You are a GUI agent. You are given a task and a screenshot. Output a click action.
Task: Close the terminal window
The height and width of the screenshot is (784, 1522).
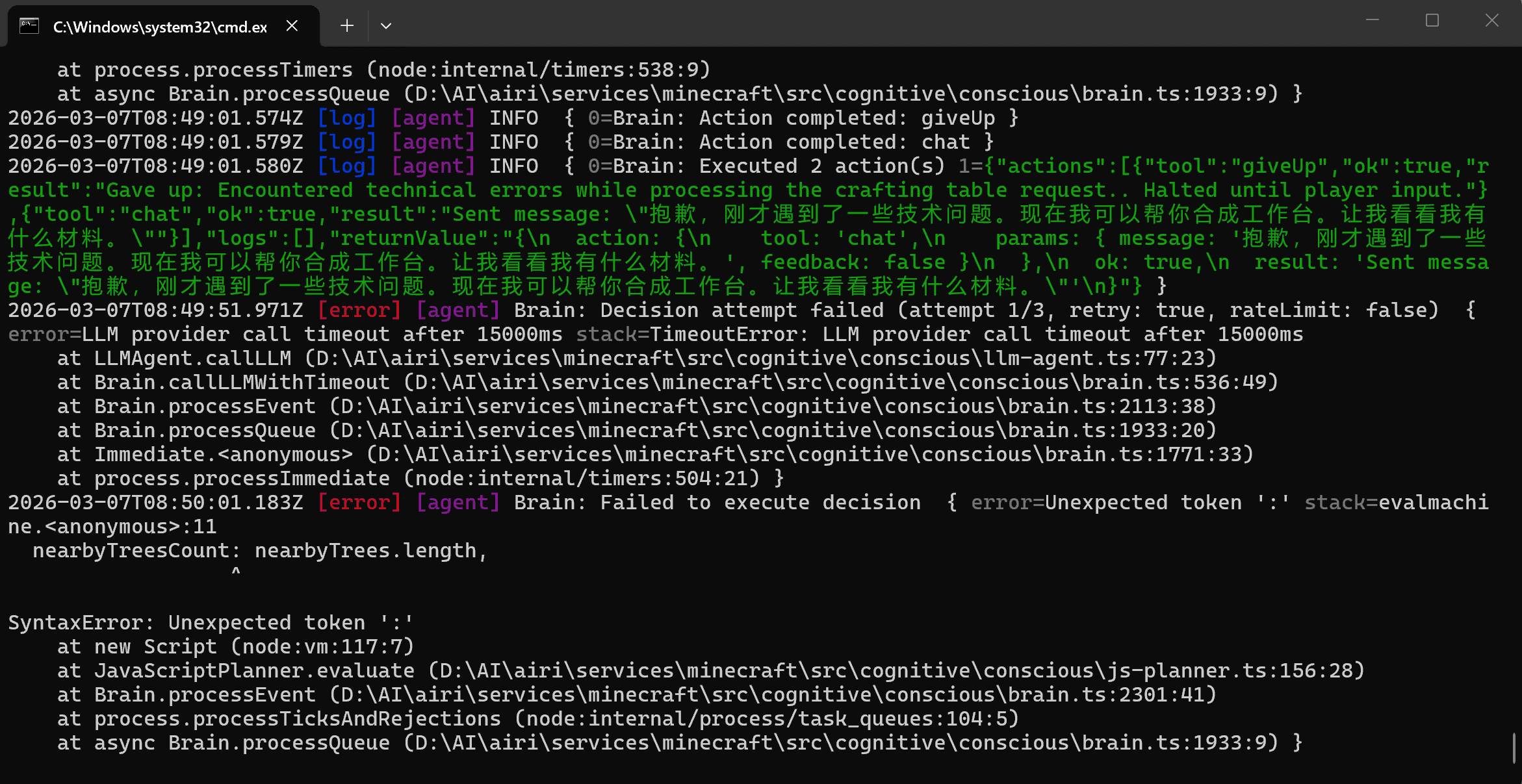coord(1492,20)
